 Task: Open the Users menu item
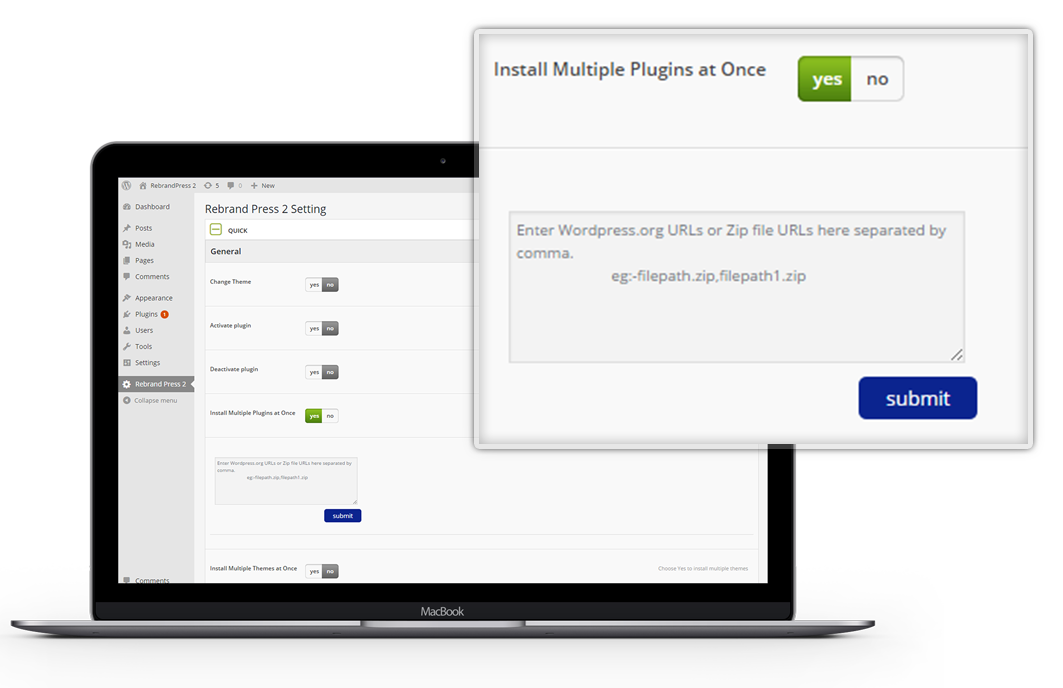[144, 330]
